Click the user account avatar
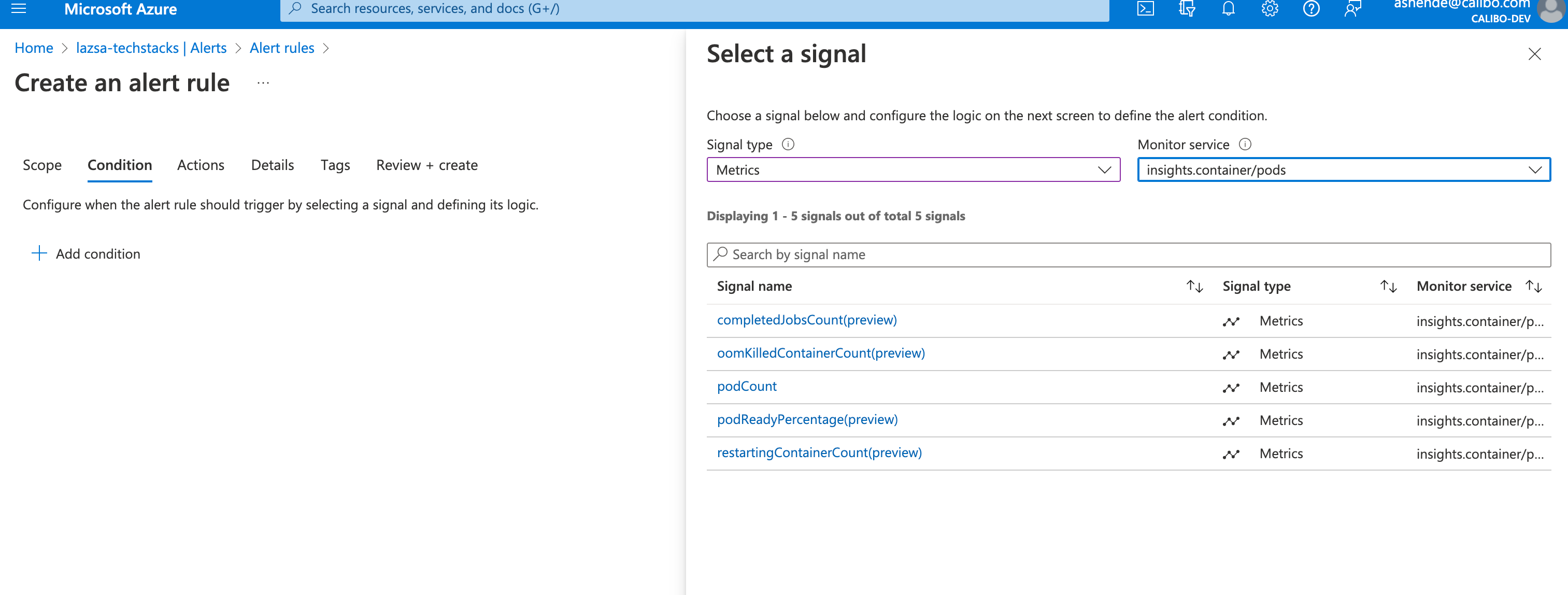Viewport: 1568px width, 595px height. (x=1552, y=9)
